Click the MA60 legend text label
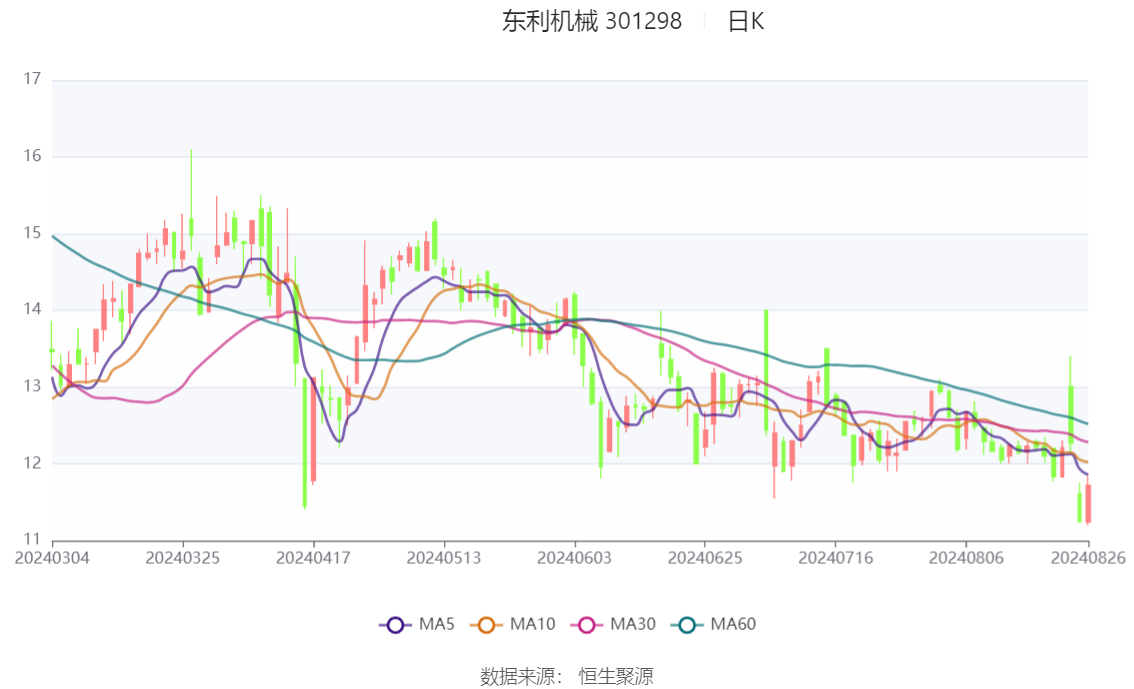 click(733, 625)
